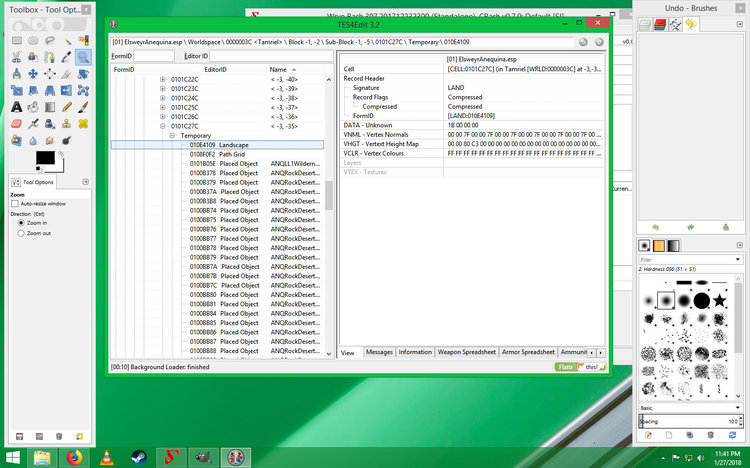
Task: Click the navigate forward button in TES4Edit
Action: [x=599, y=42]
